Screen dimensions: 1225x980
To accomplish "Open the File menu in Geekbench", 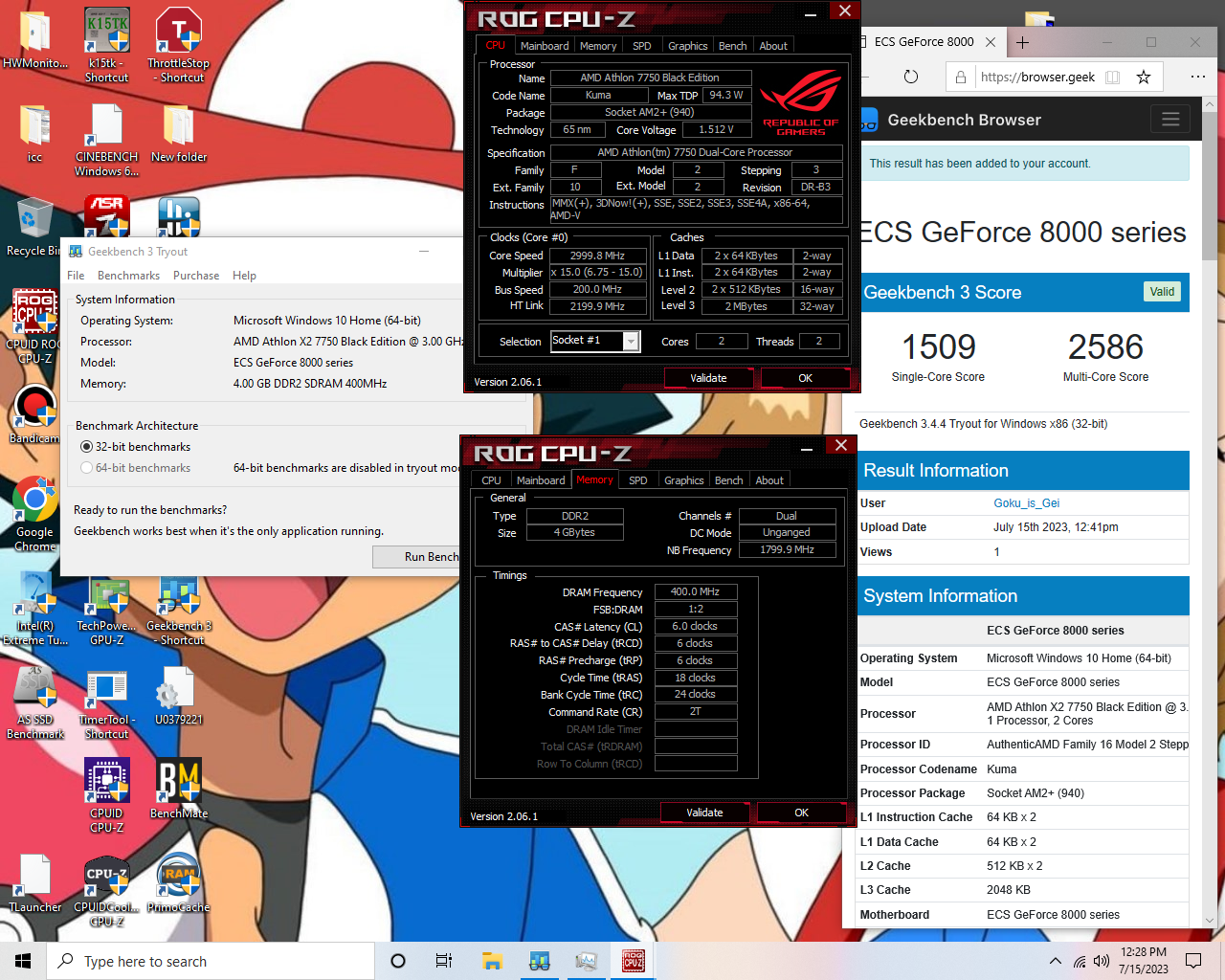I will [x=76, y=276].
